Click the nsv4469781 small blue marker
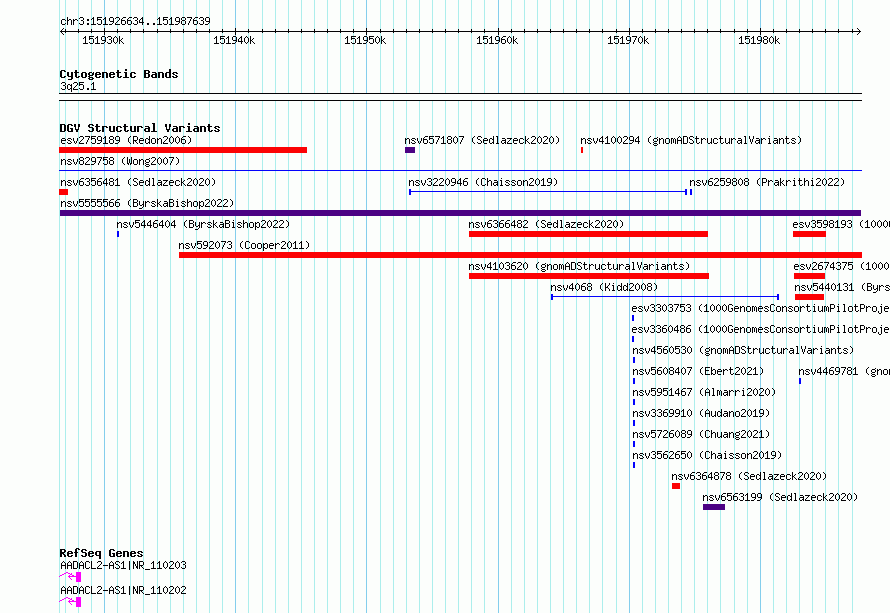The width and height of the screenshot is (890, 613). pyautogui.click(x=800, y=381)
